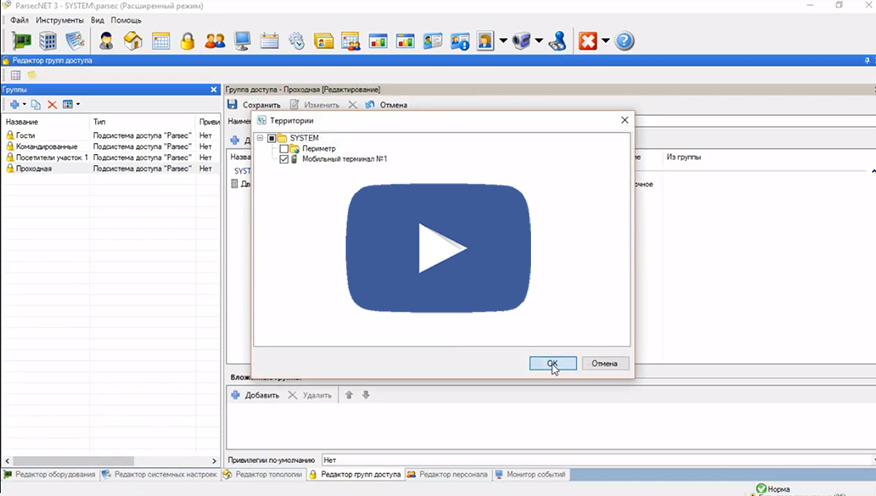Click Отмена next to Сохранить in the editor toolbar
The height and width of the screenshot is (496, 876).
[386, 104]
